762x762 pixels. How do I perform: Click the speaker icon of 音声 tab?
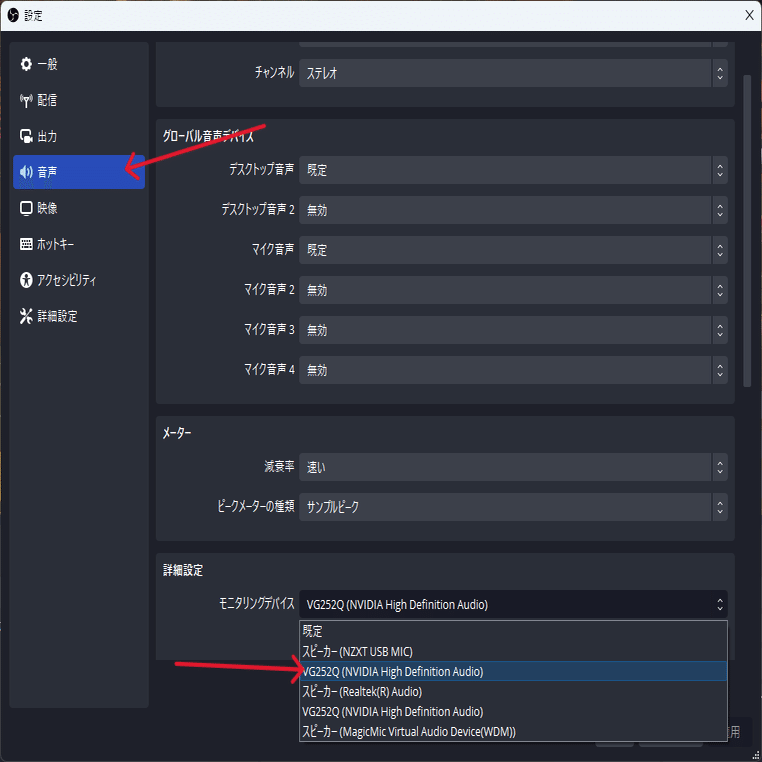(26, 172)
